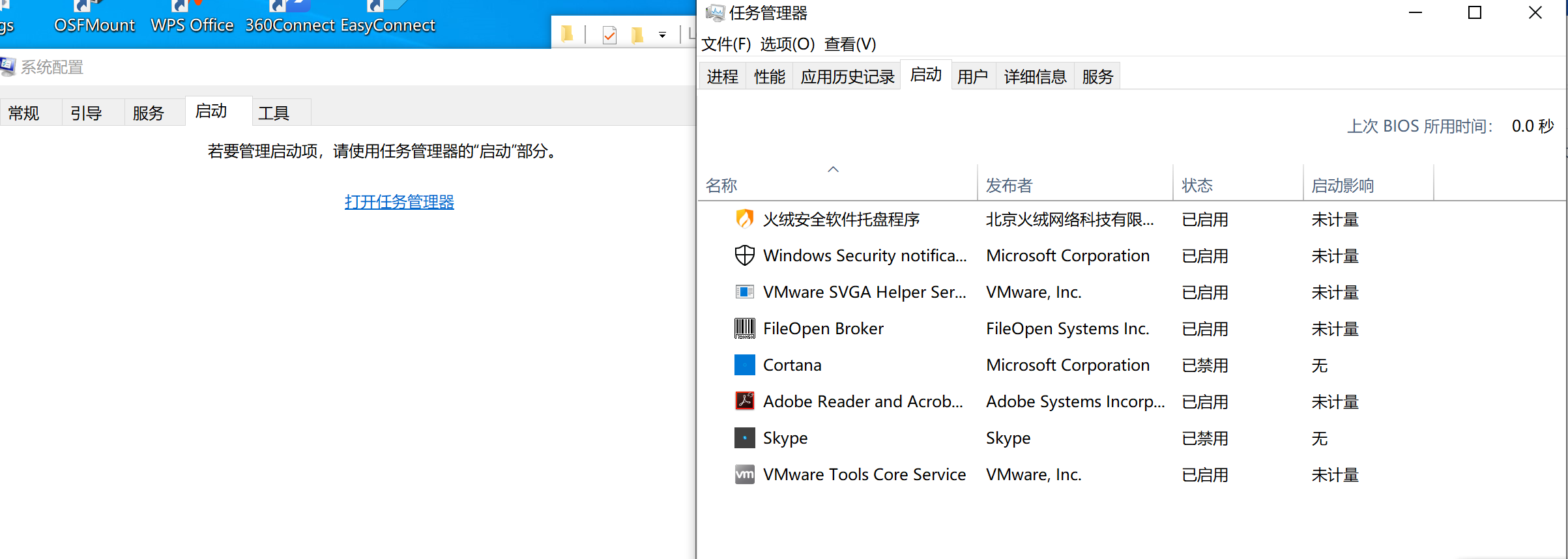Open the WPS Office desktop shortcut
Image resolution: width=1568 pixels, height=559 pixels.
point(192,18)
